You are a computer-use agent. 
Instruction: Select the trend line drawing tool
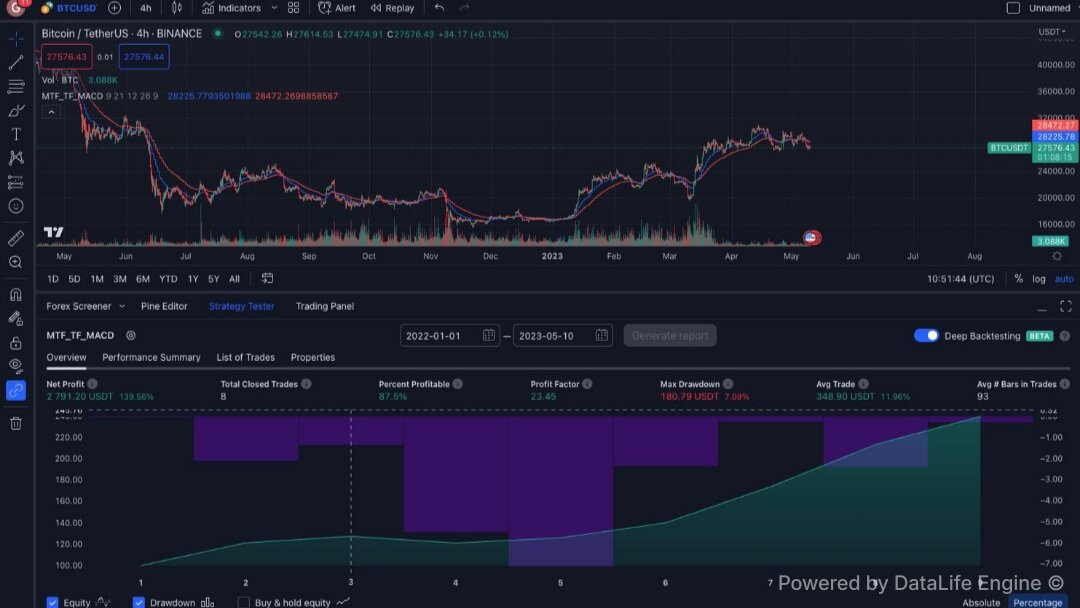[16, 62]
